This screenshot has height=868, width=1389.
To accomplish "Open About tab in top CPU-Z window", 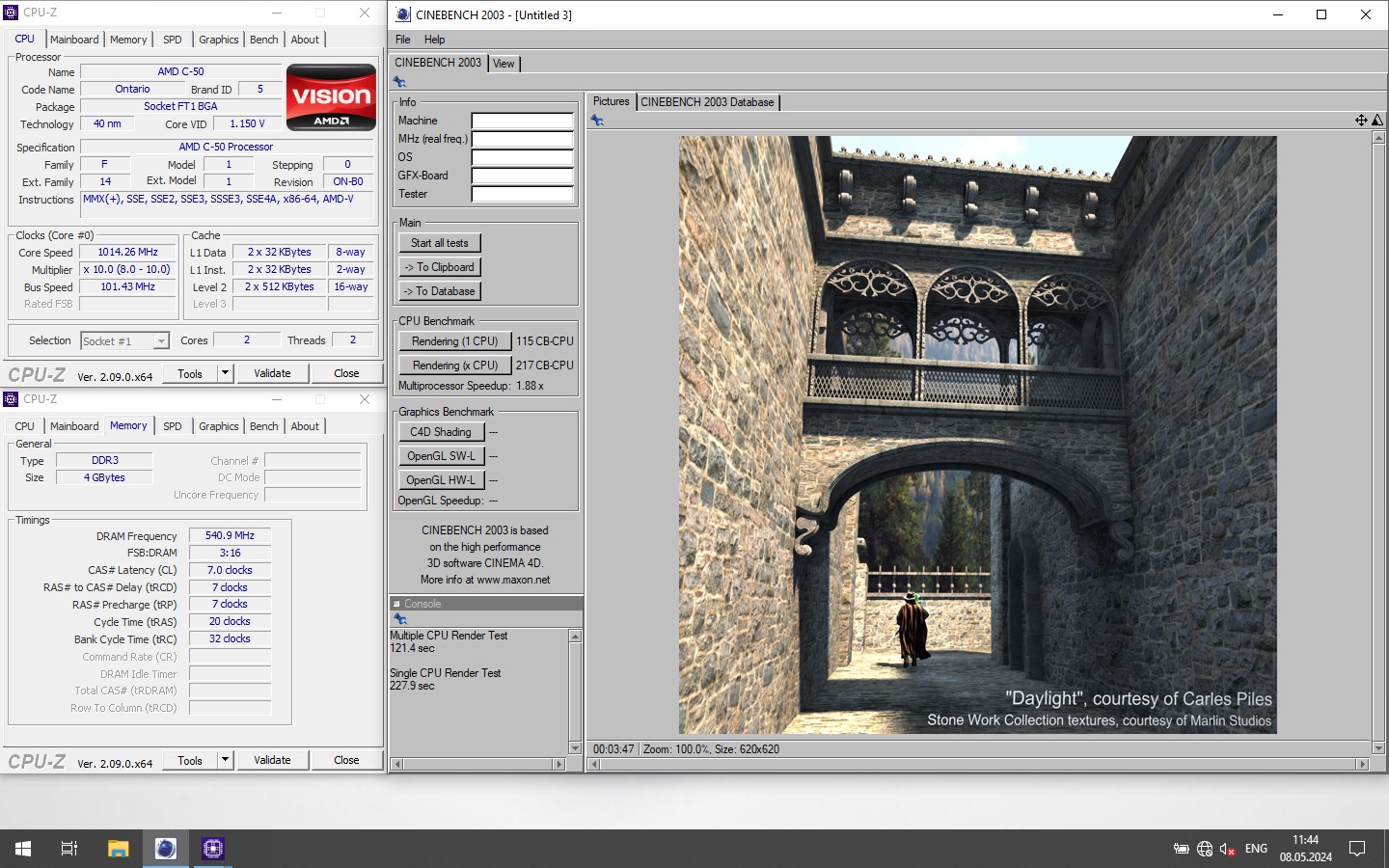I will [x=305, y=40].
